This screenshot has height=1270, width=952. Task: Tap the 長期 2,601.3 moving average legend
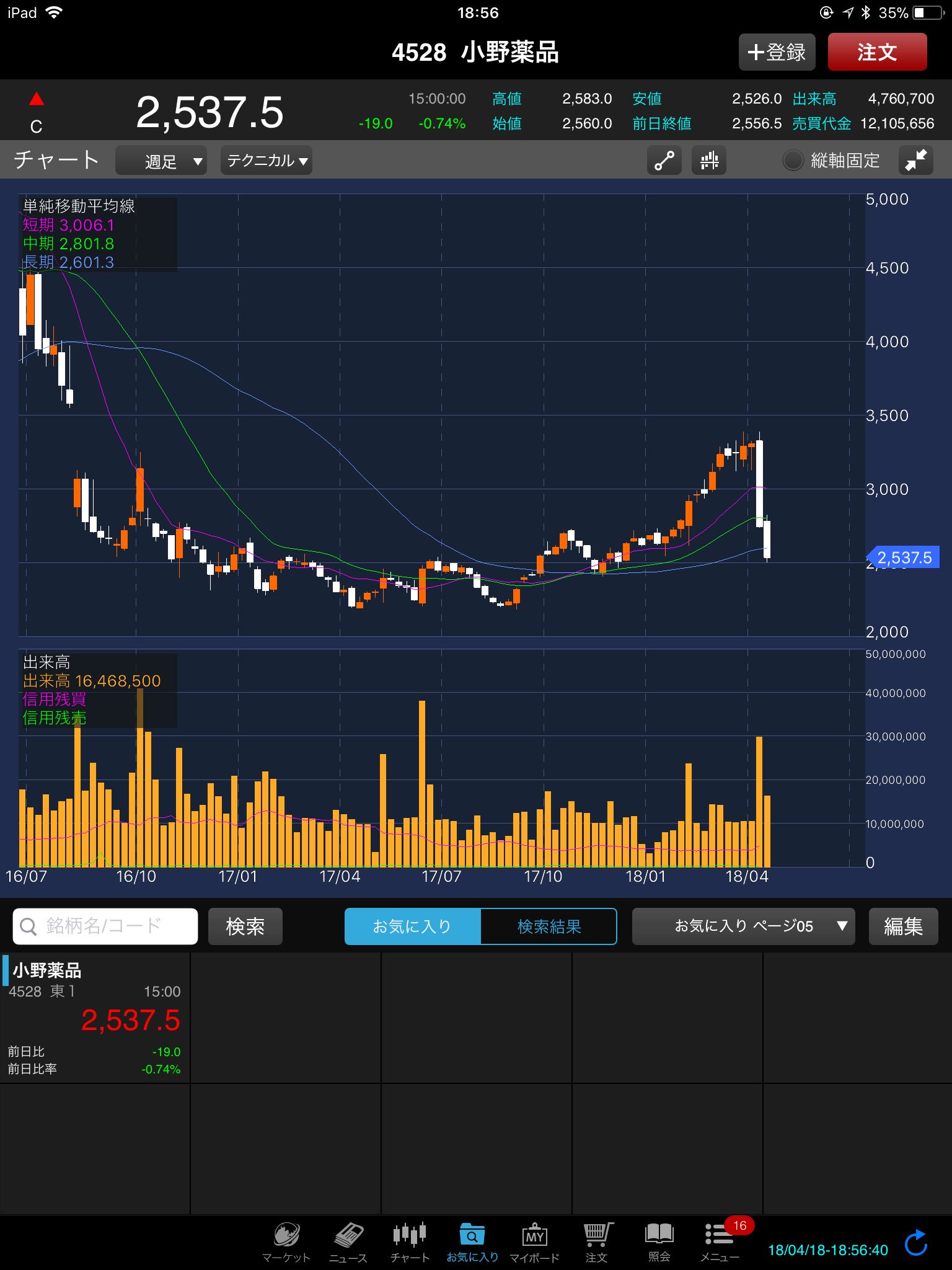click(x=69, y=262)
